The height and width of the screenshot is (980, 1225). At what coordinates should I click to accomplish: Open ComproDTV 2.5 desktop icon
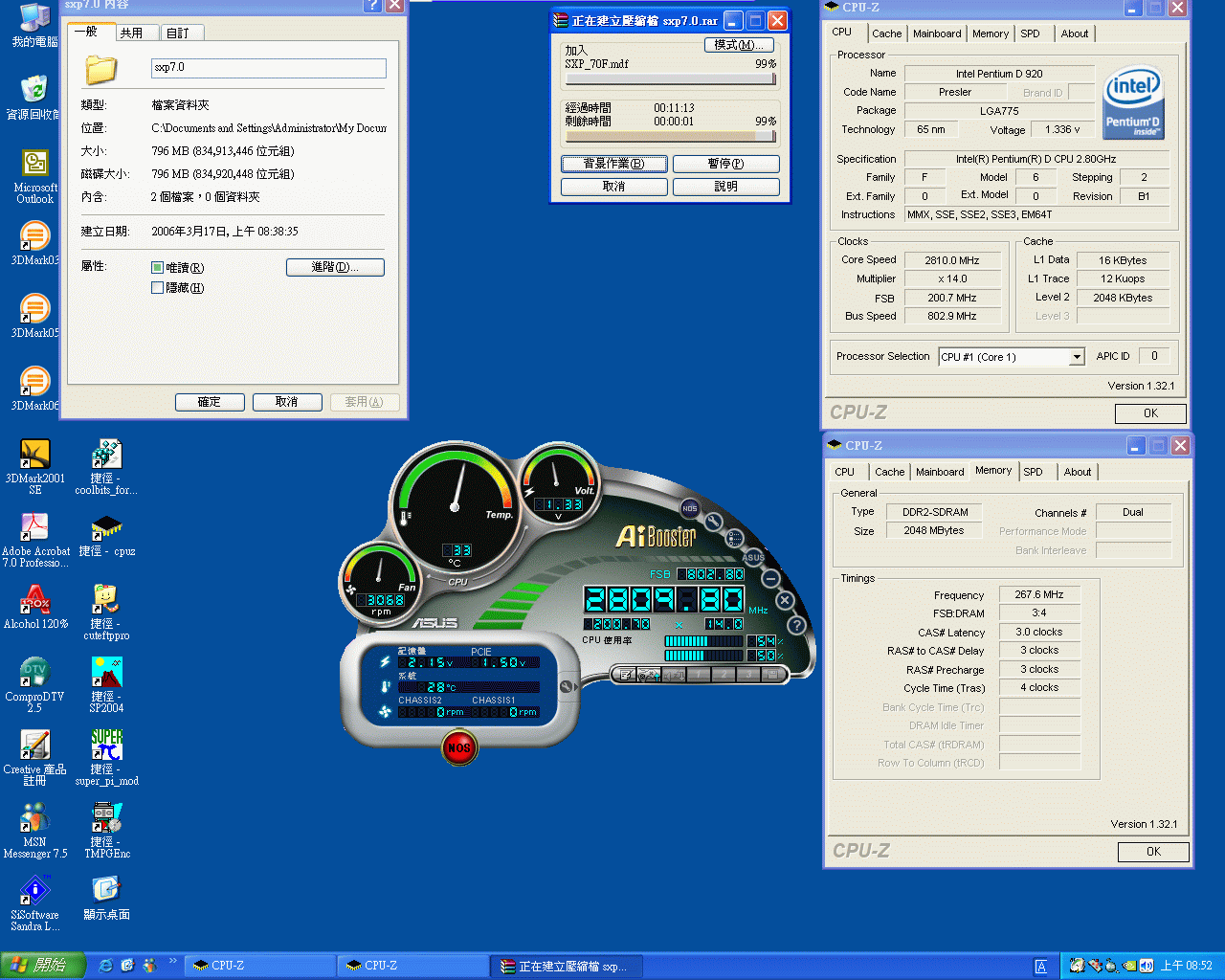coord(34,684)
